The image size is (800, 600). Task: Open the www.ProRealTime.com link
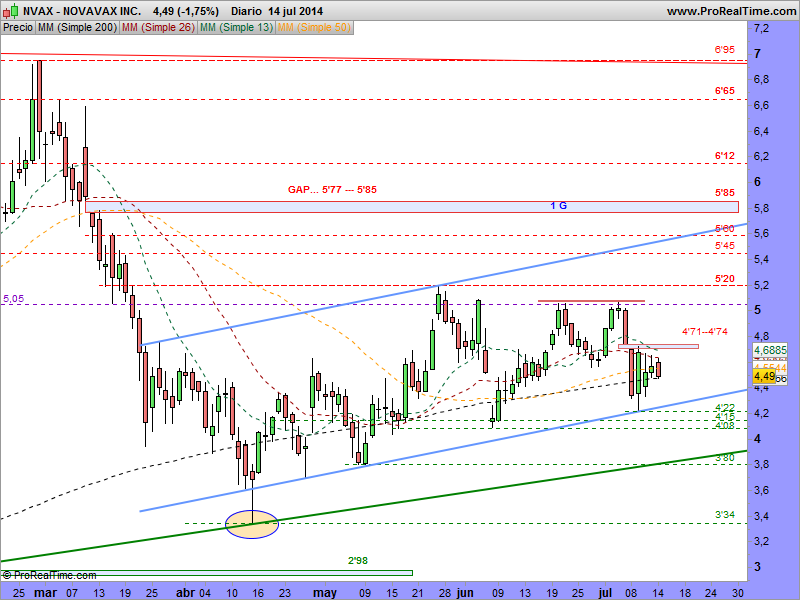732,11
